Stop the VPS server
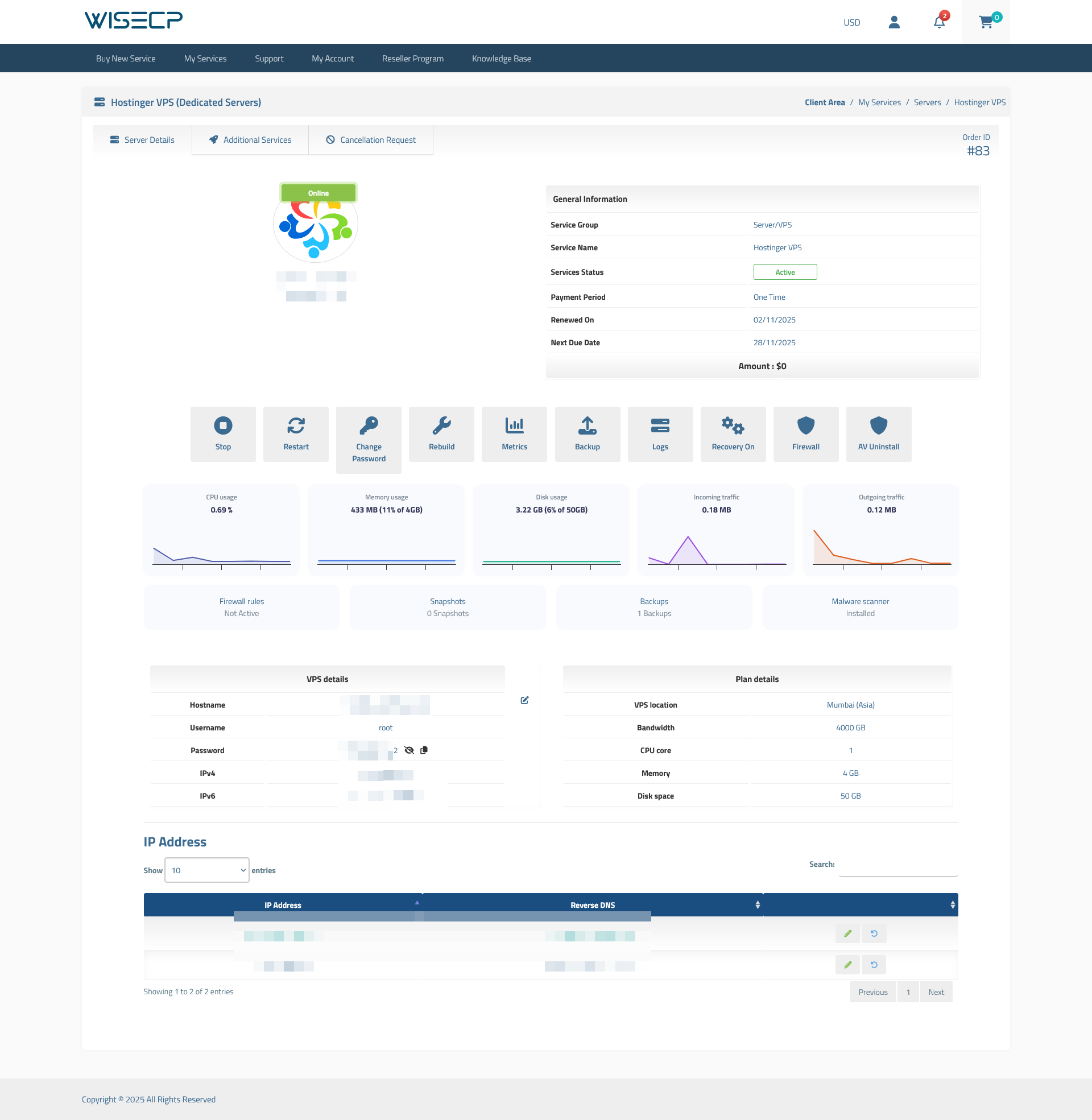This screenshot has width=1092, height=1120. pos(222,434)
